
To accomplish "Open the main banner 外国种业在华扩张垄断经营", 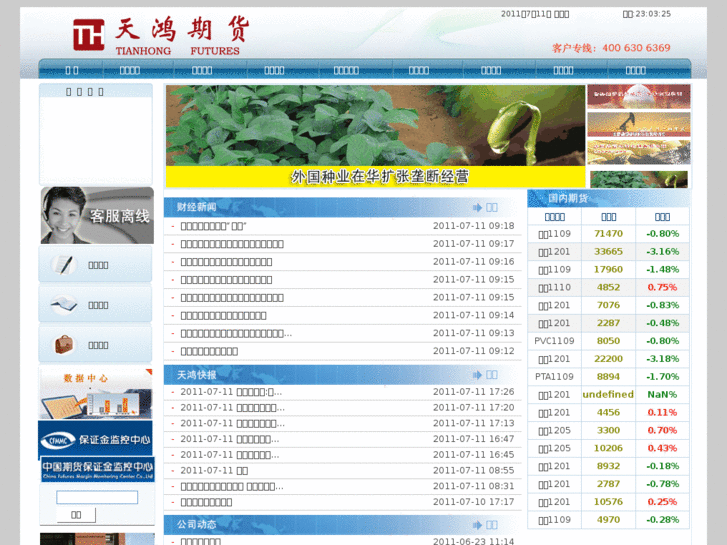I will click(x=376, y=136).
